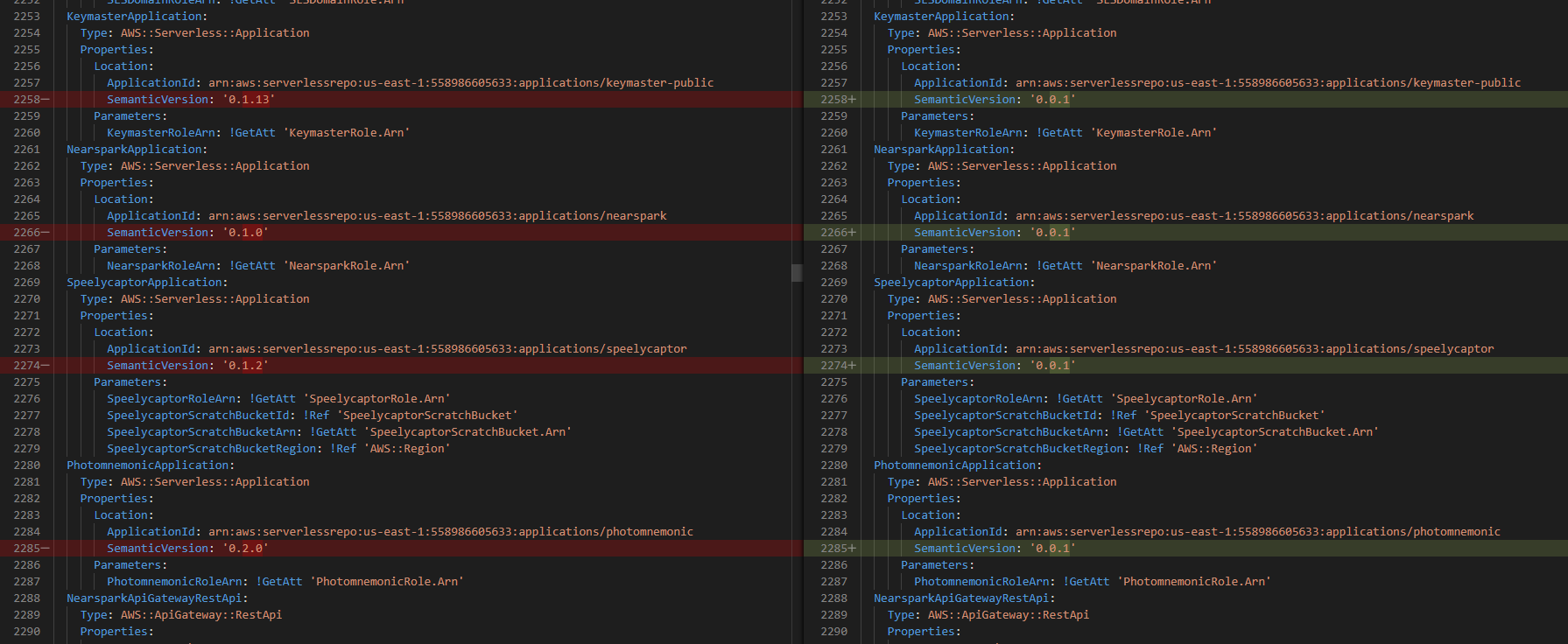Click 'NearsparkRole.Arn' value in the right pane
The image size is (1568, 644).
(1153, 266)
